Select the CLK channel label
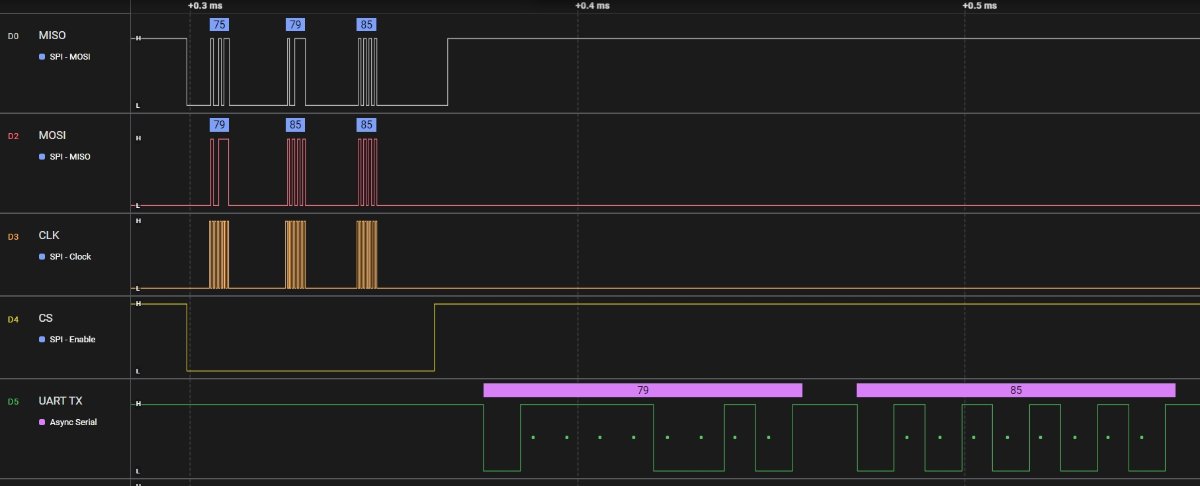The width and height of the screenshot is (1200, 486). (49, 236)
